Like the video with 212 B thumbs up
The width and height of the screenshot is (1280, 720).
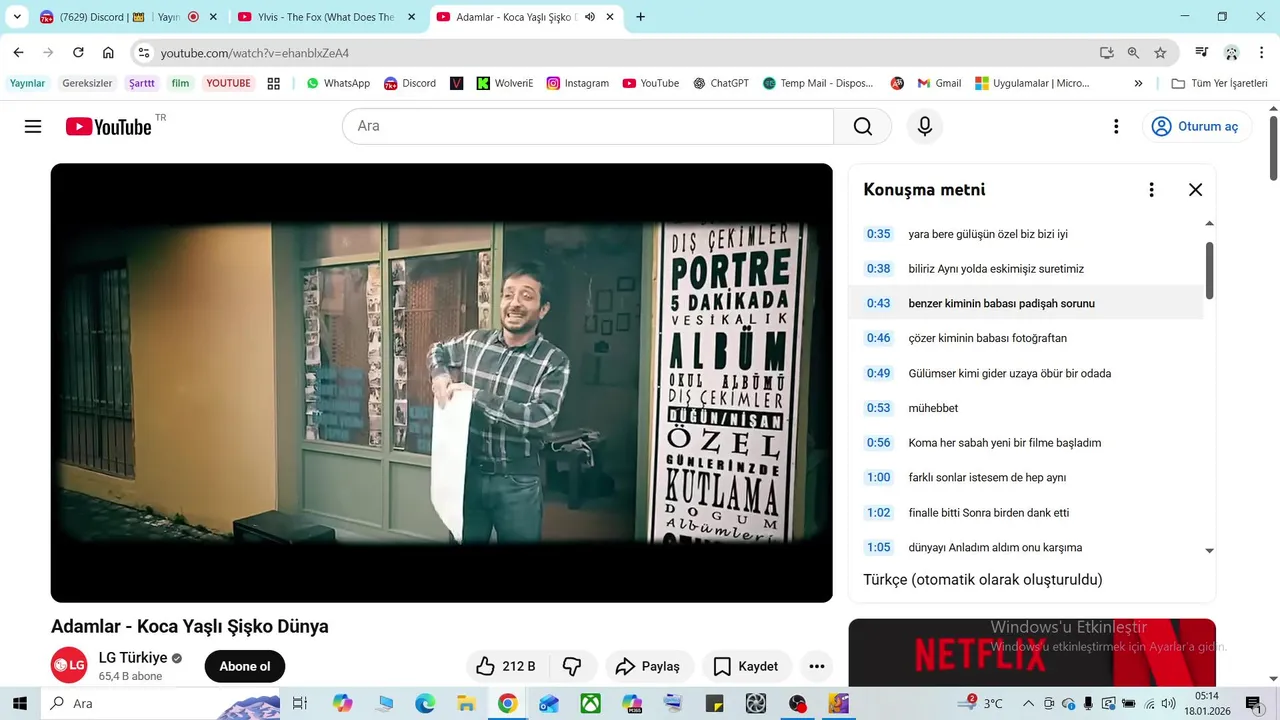(507, 666)
